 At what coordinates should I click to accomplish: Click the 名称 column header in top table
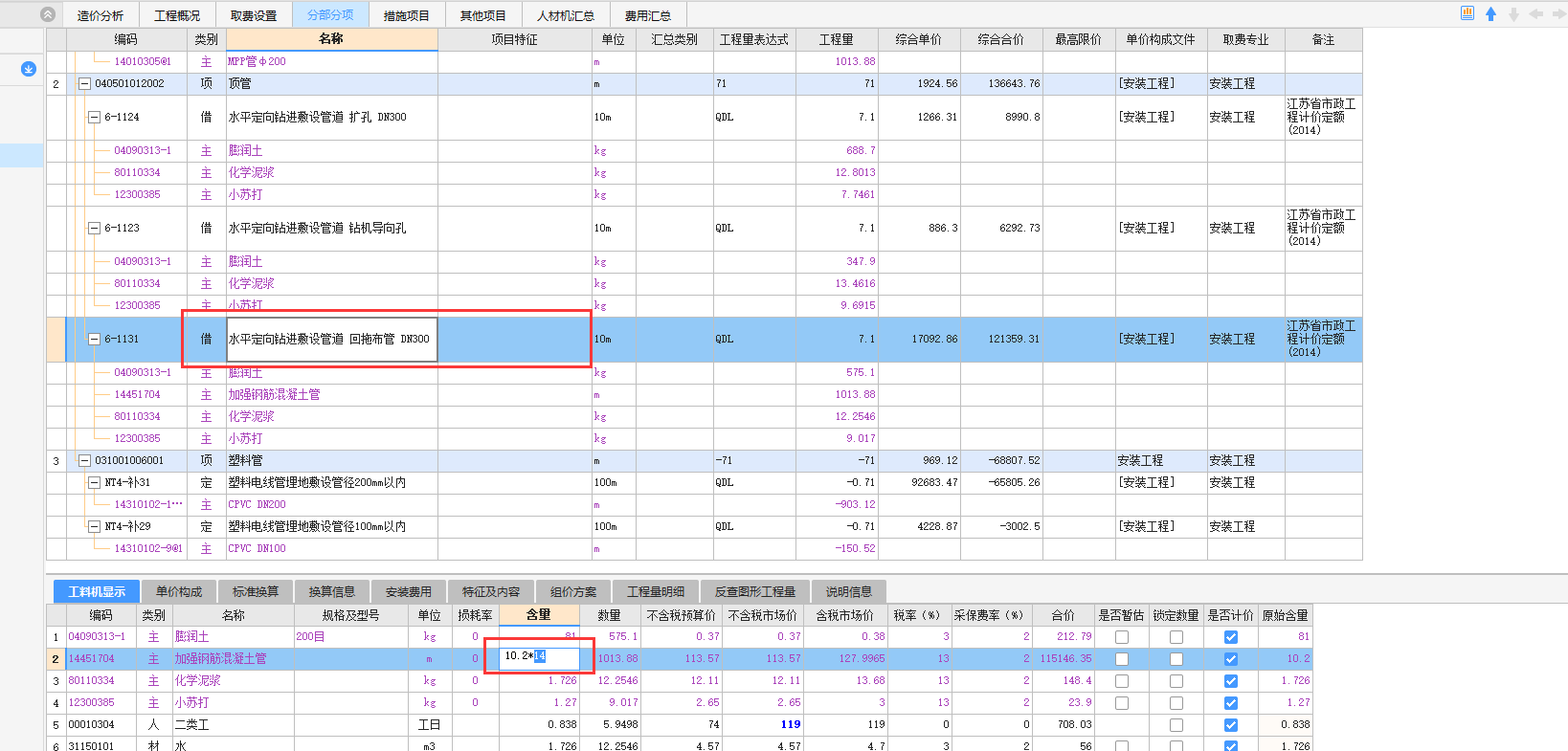331,39
